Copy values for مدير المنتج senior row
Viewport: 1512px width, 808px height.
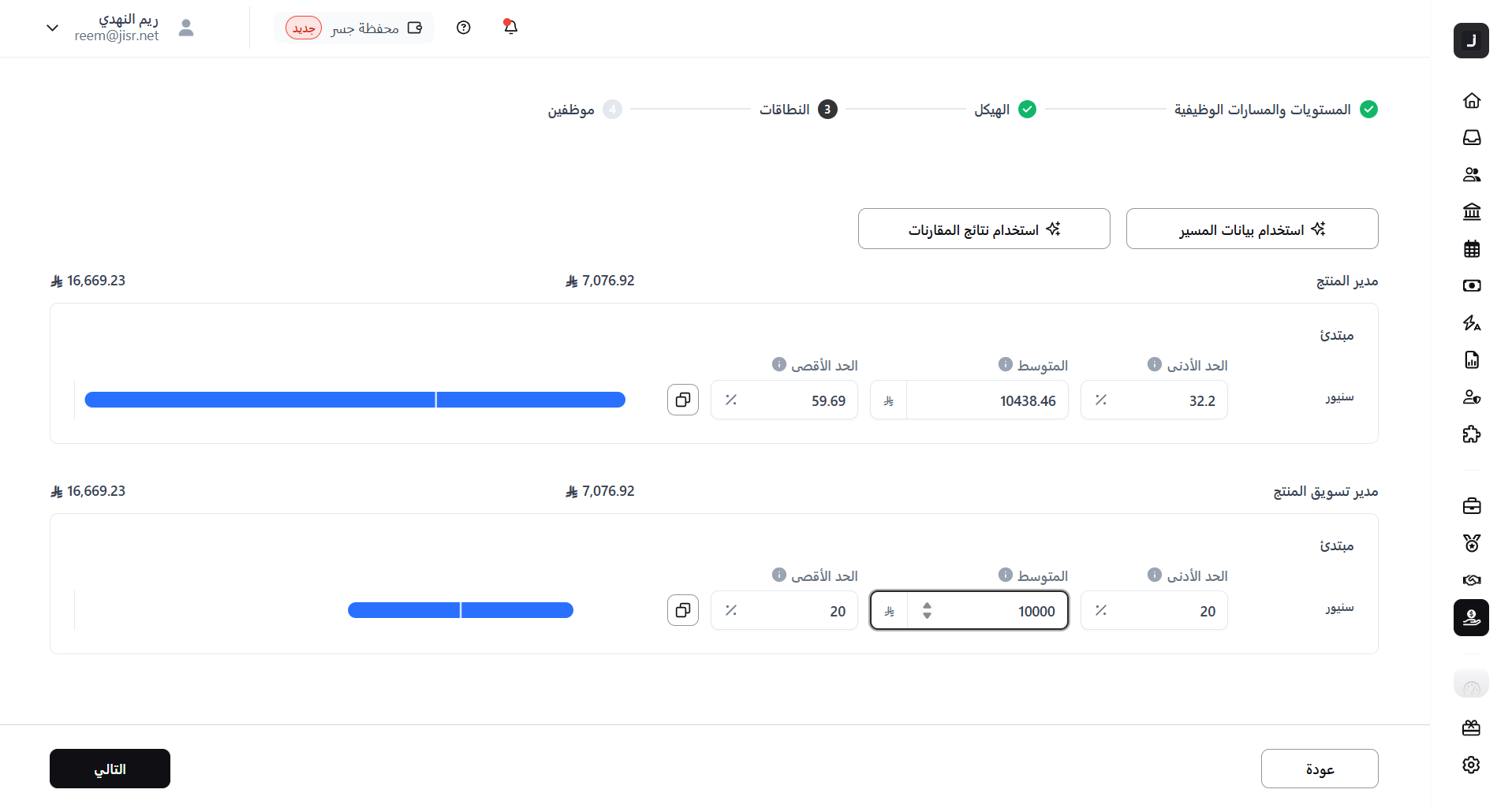pos(683,400)
